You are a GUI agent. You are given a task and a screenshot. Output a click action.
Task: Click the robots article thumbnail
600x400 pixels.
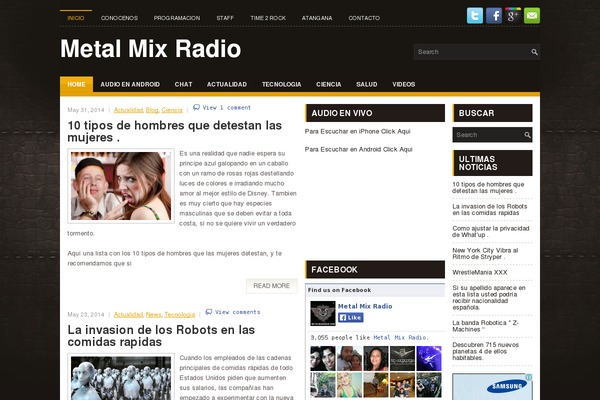[121, 377]
